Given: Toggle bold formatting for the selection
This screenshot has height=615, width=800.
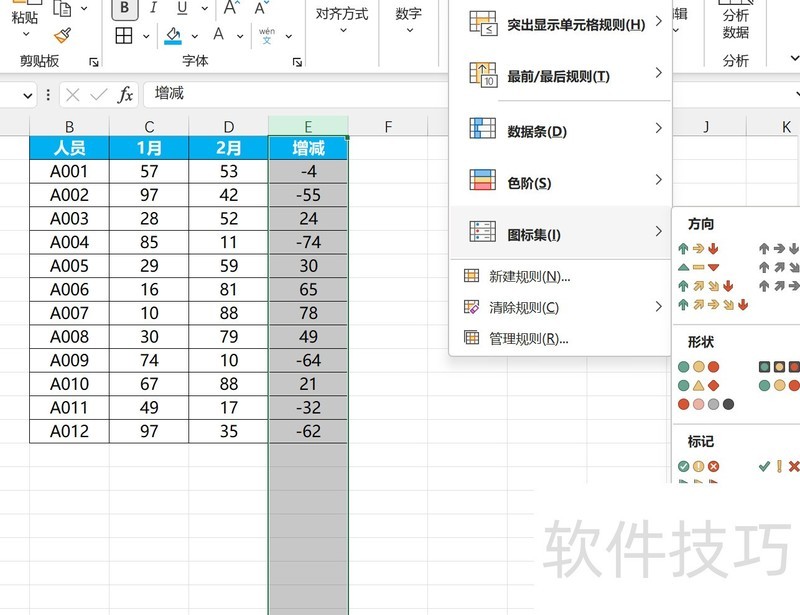Looking at the screenshot, I should (124, 7).
